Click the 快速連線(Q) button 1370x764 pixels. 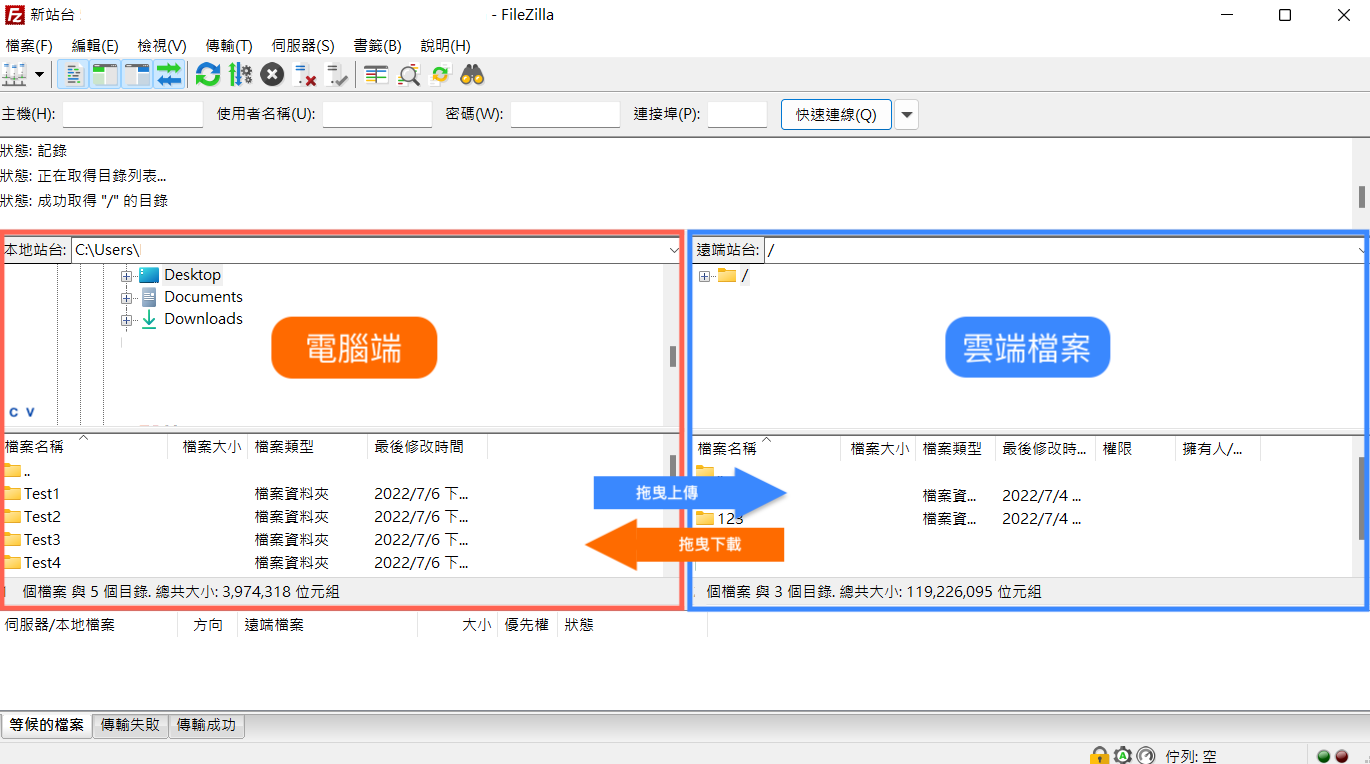836,114
